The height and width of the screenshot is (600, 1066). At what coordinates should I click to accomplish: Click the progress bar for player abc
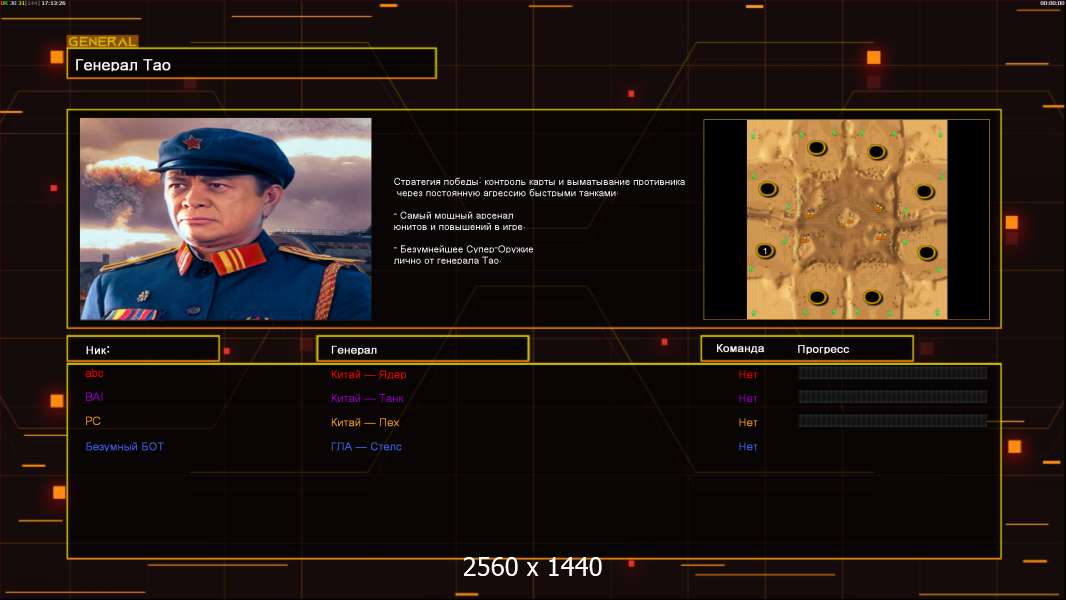coord(892,373)
